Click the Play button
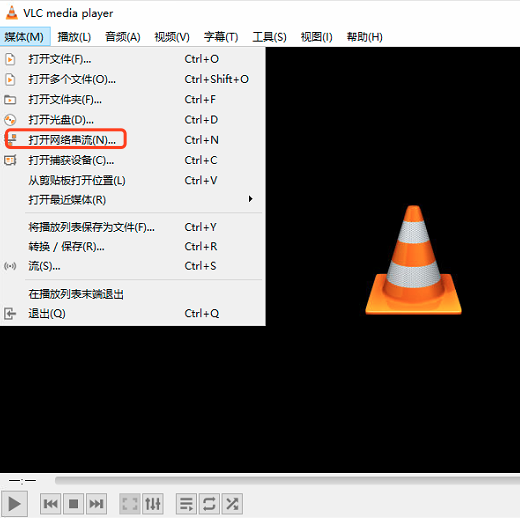Image resolution: width=520 pixels, height=518 pixels. [14, 503]
